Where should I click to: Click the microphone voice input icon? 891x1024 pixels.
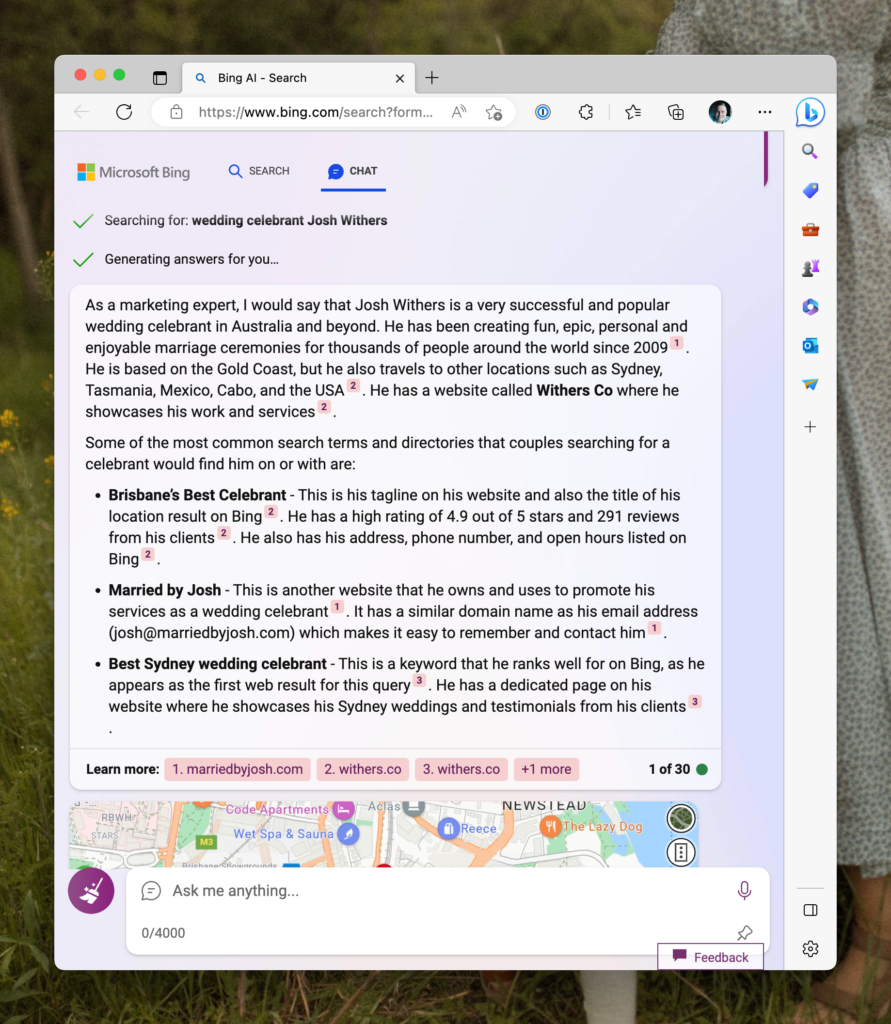[744, 890]
